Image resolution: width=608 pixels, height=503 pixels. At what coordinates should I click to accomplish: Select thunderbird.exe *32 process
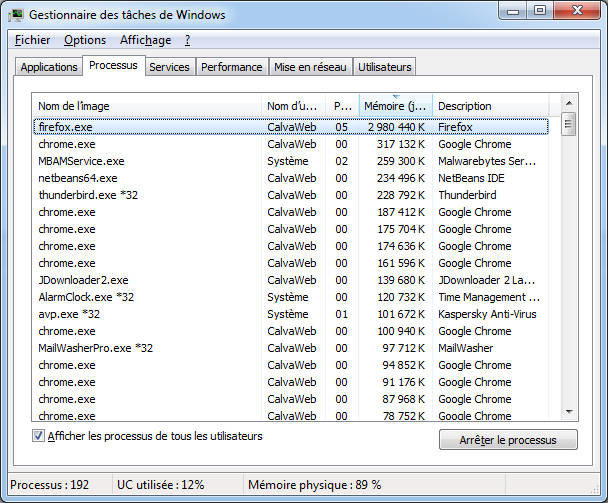click(x=291, y=195)
